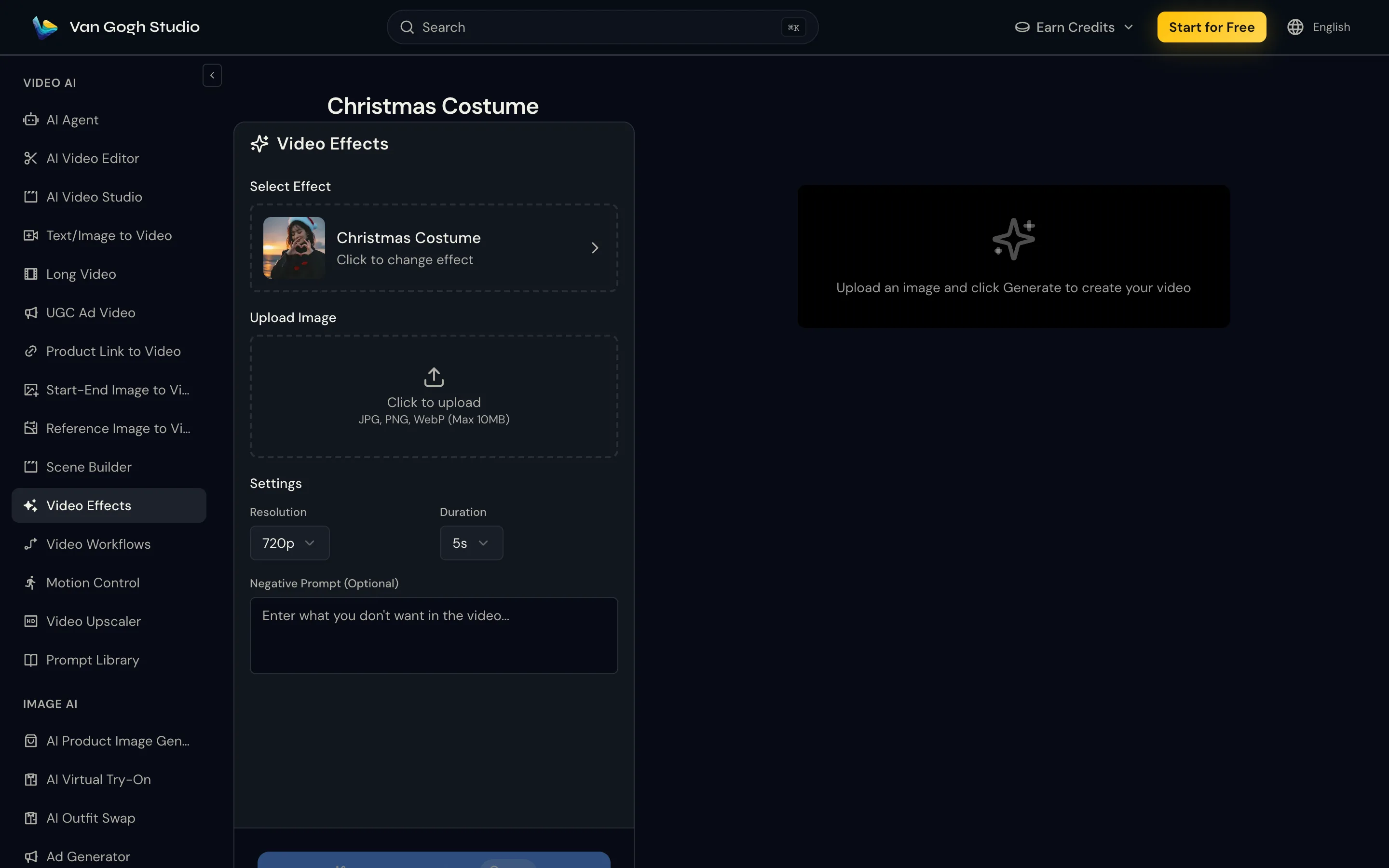The width and height of the screenshot is (1389, 868).
Task: Click the globe language icon
Action: click(1295, 27)
